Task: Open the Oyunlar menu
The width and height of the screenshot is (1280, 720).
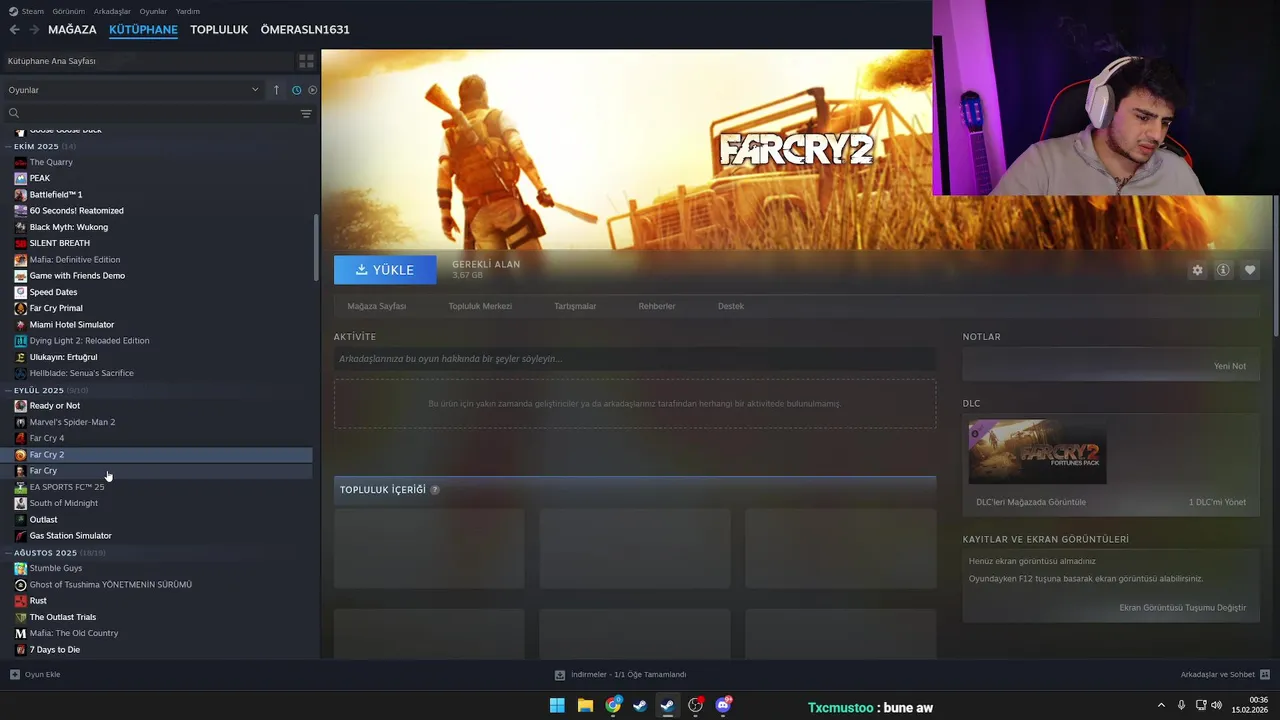Action: [x=153, y=11]
